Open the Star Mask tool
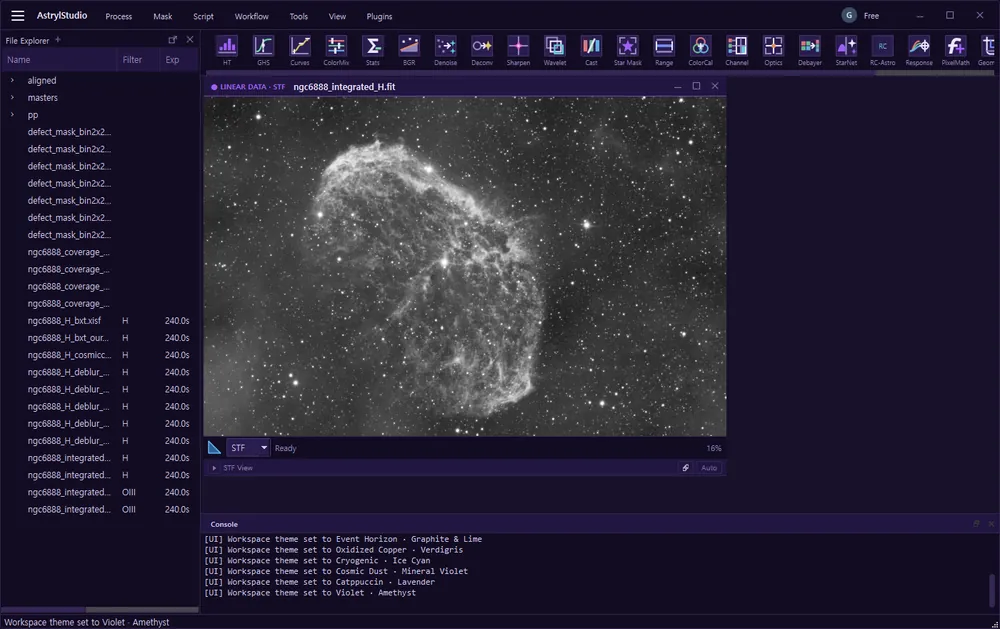 point(628,50)
